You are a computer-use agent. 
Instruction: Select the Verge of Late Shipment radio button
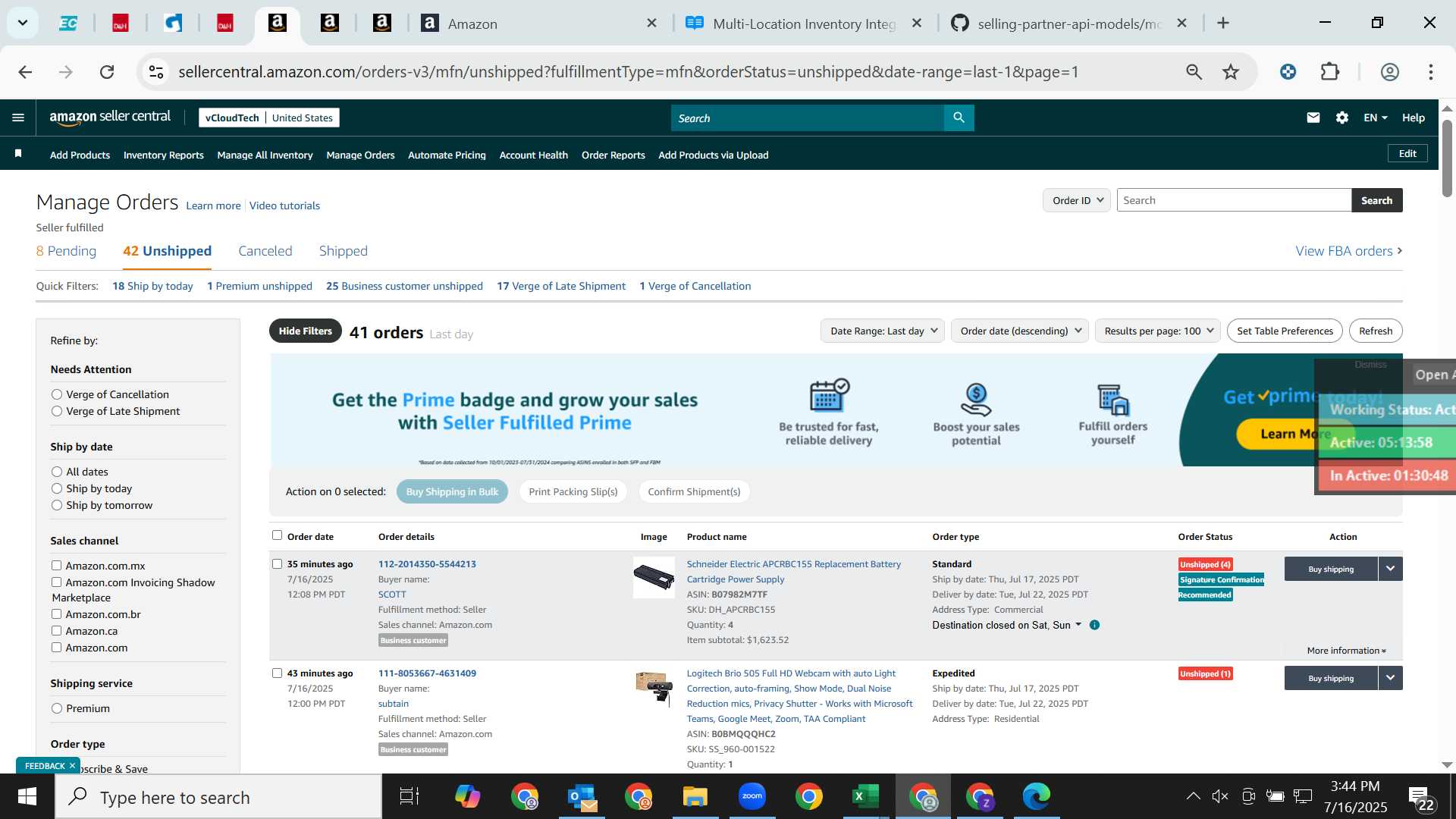pos(57,411)
